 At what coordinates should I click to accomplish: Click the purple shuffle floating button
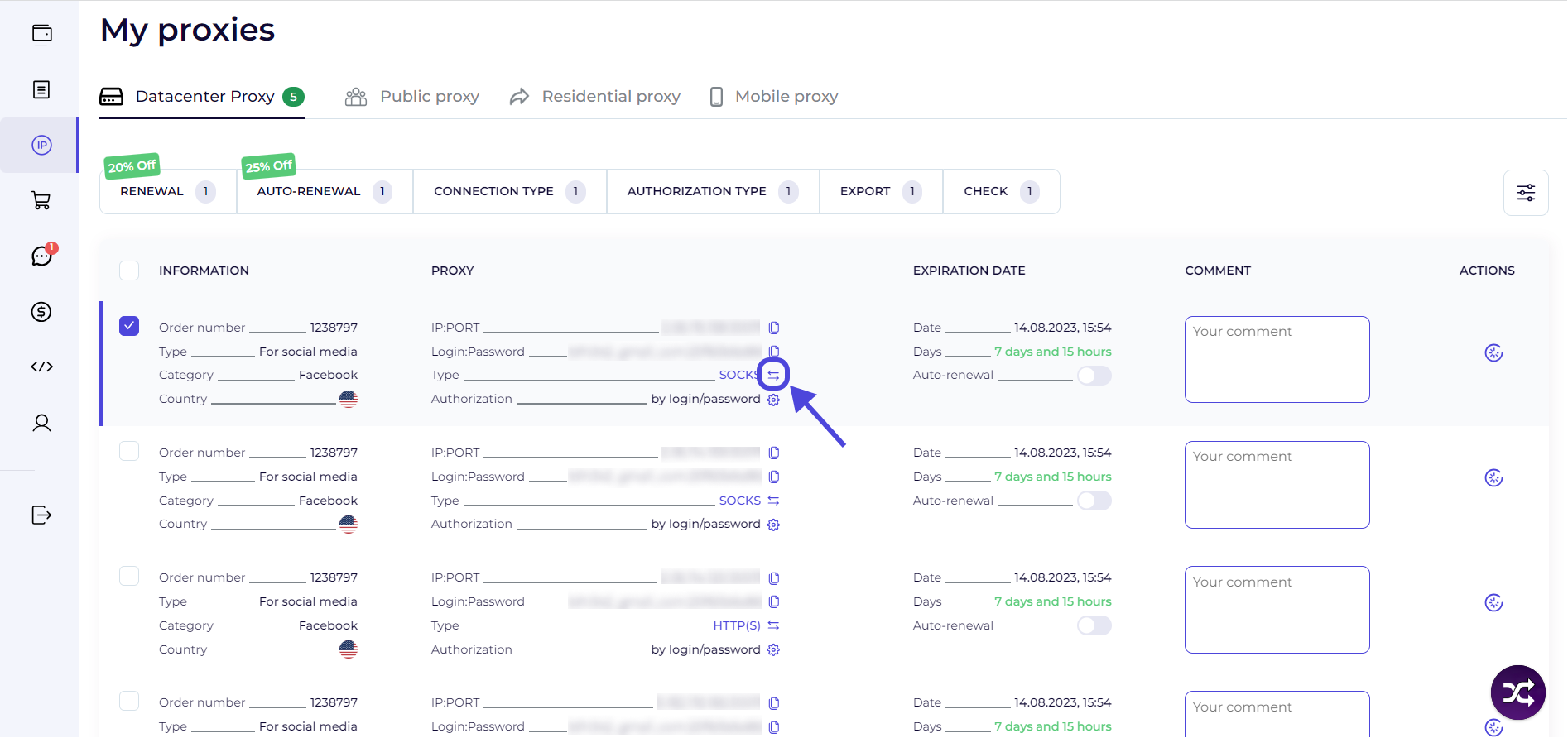(x=1517, y=692)
